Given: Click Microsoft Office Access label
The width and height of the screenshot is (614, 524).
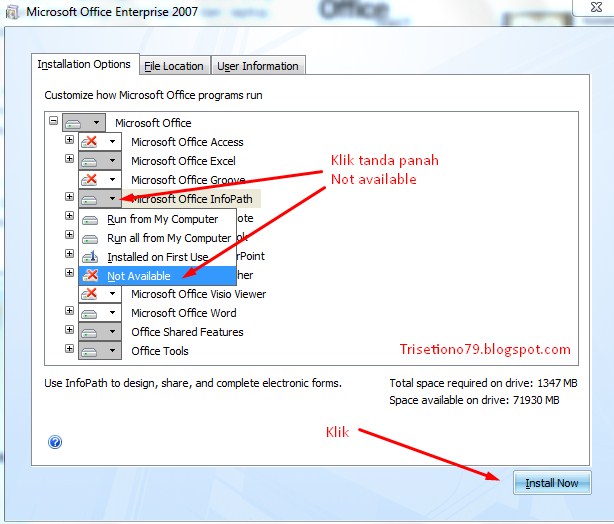Looking at the screenshot, I should (187, 142).
